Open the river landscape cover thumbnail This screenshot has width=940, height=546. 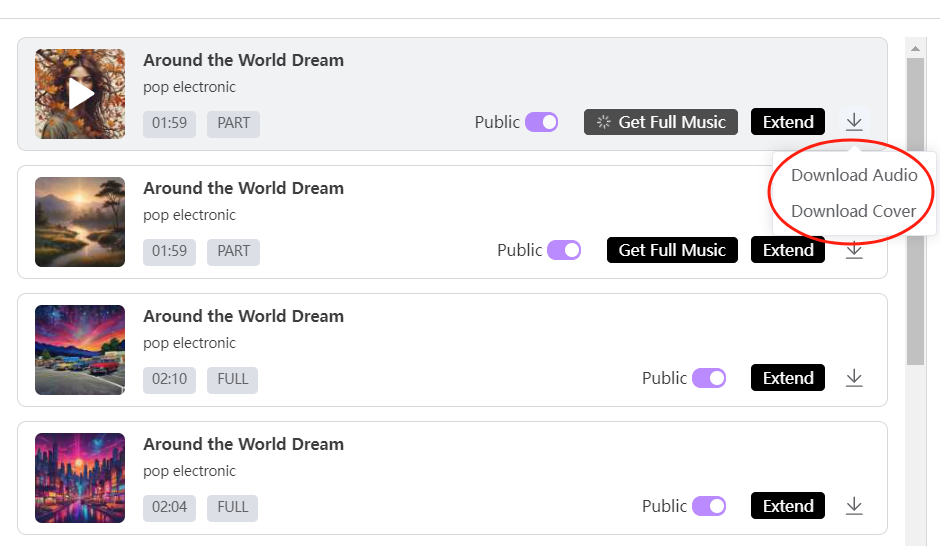(80, 222)
